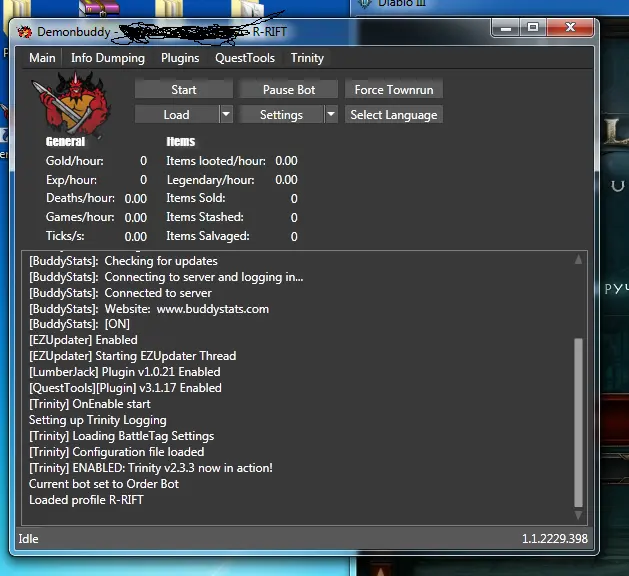Click the Deaths/hour stat label

(80, 198)
